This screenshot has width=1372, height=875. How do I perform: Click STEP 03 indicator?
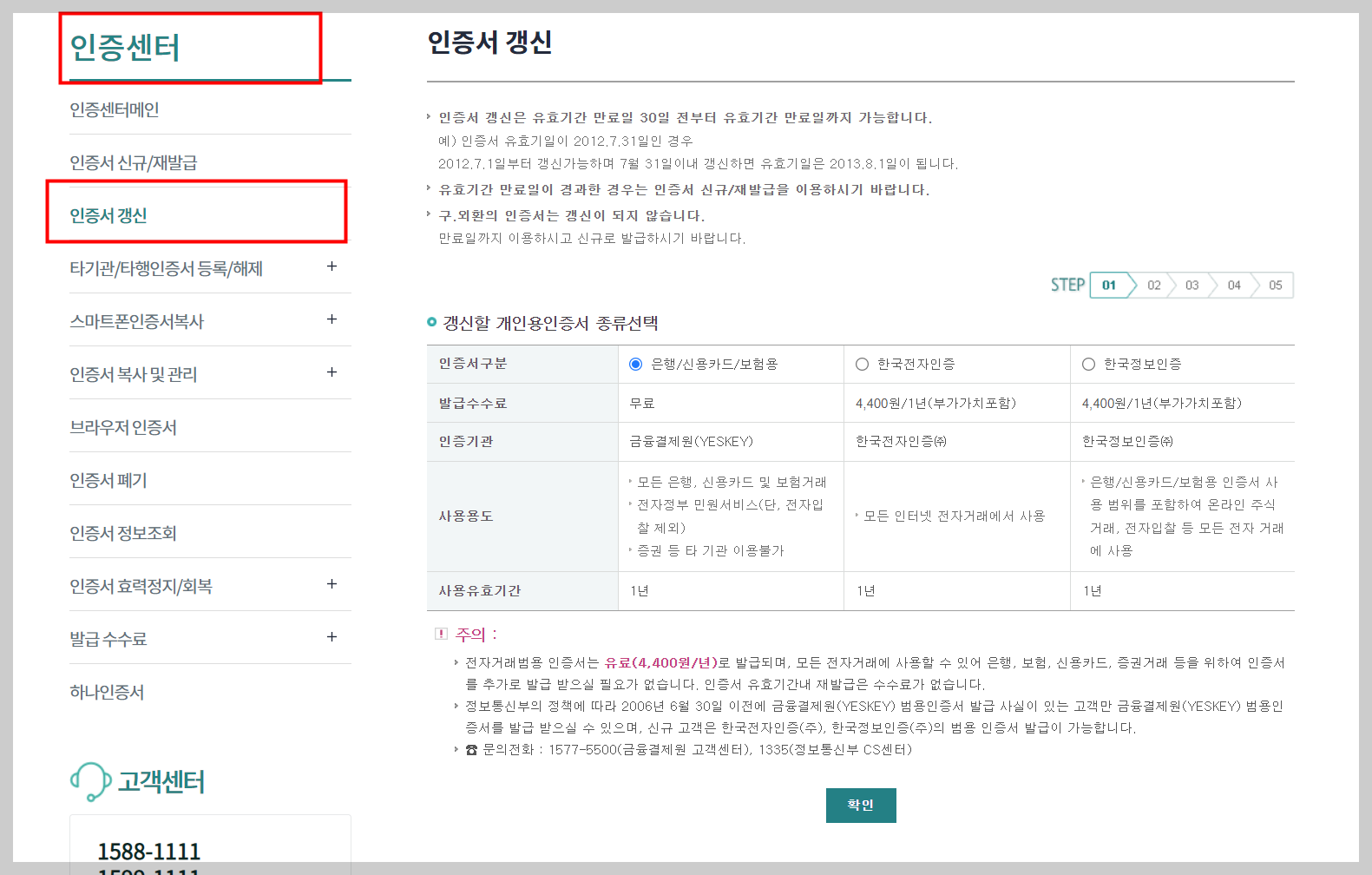point(1192,285)
